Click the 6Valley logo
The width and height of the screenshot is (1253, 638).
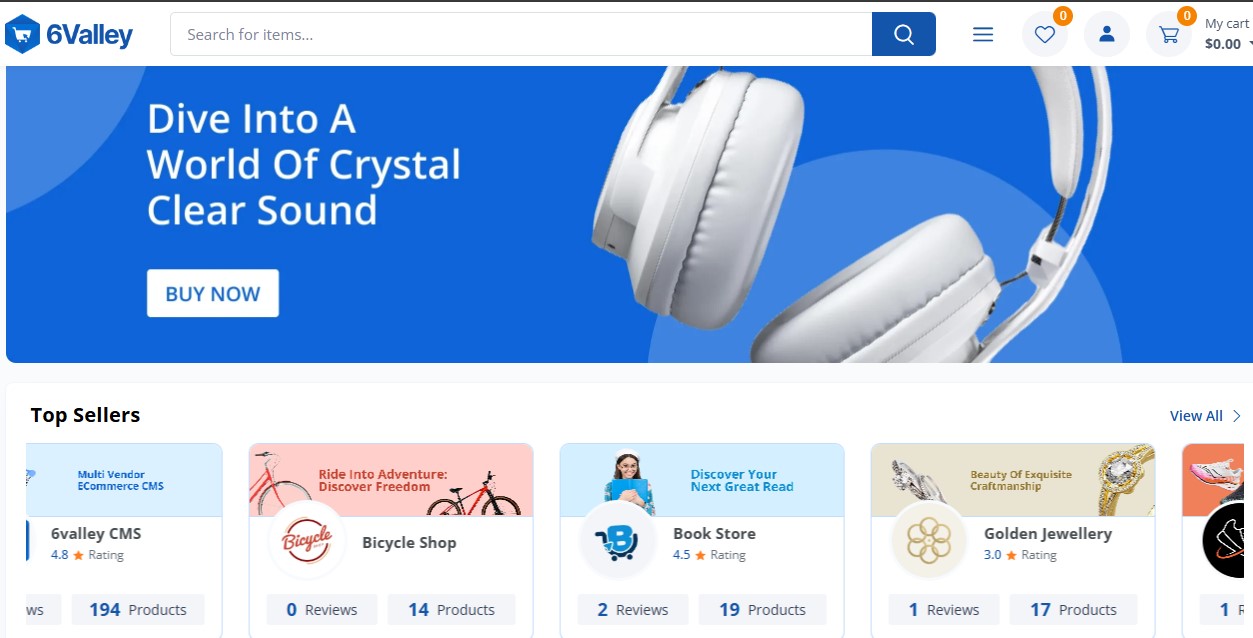tap(69, 35)
